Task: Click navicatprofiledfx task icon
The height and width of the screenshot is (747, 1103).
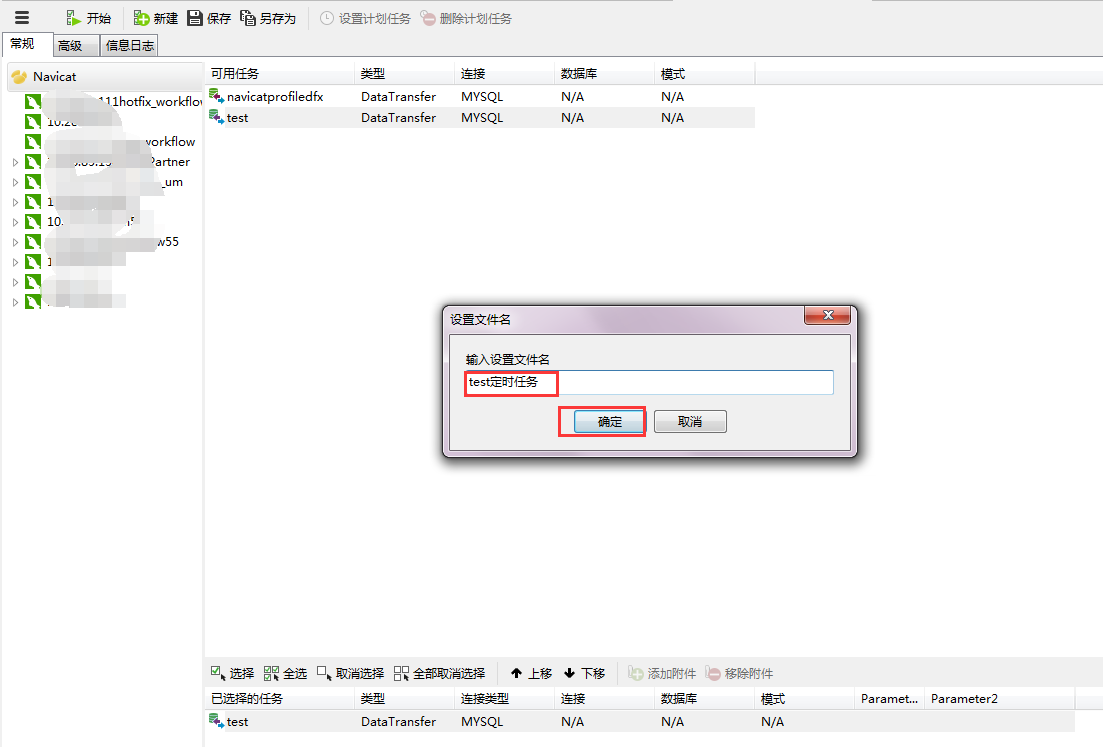Action: click(217, 96)
